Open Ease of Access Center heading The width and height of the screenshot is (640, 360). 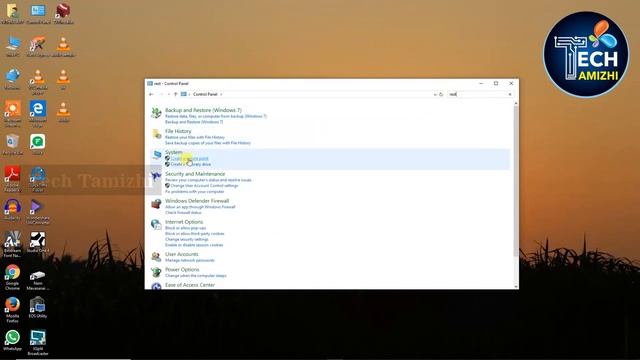click(190, 285)
